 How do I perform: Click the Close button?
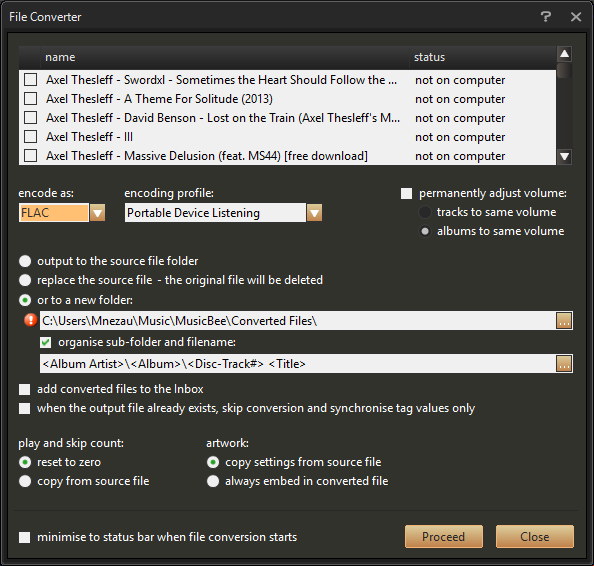[x=535, y=536]
